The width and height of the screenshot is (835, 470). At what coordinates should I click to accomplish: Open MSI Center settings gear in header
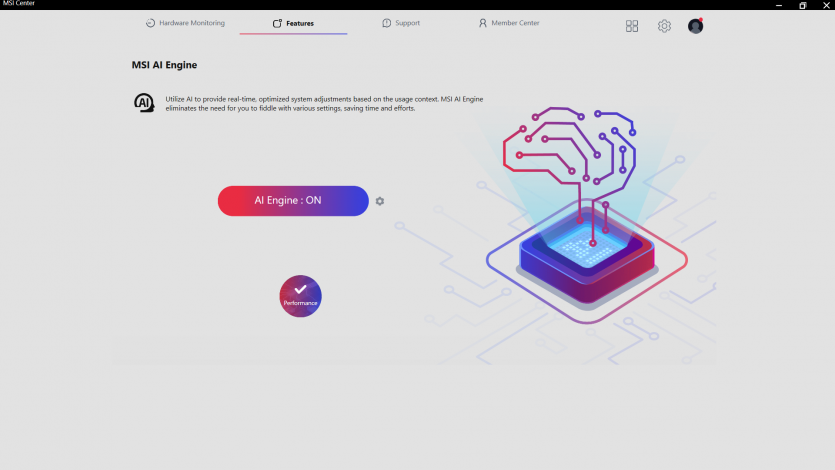(664, 26)
